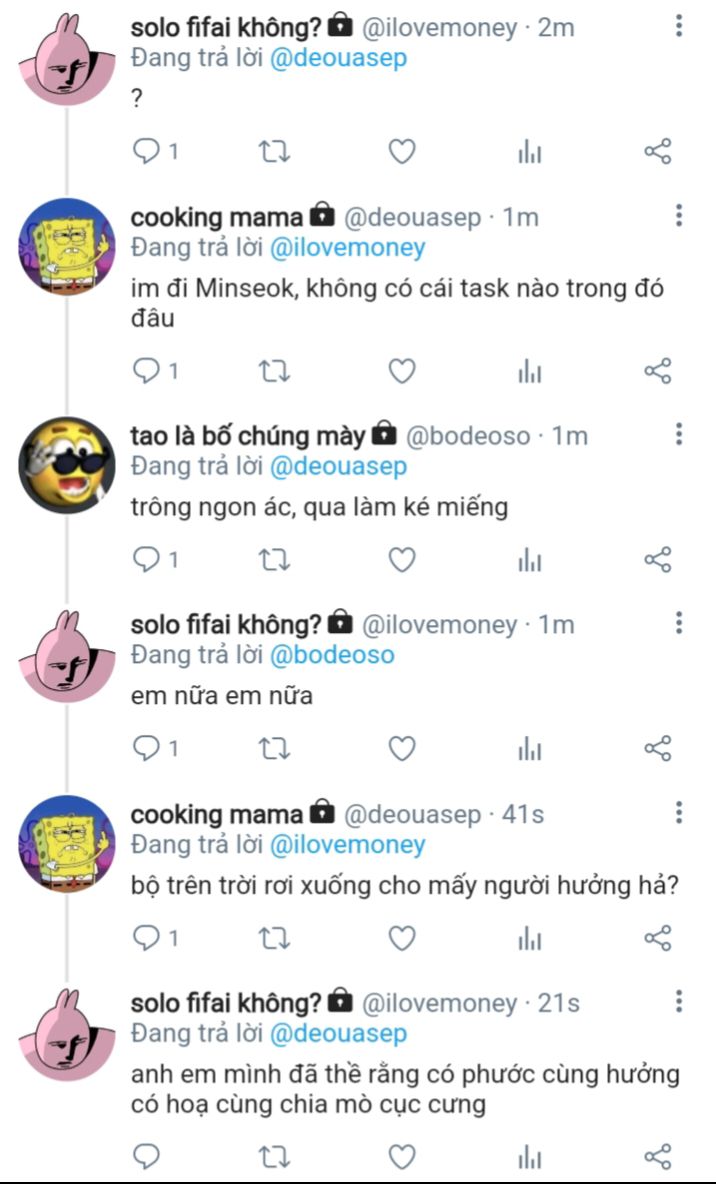Image resolution: width=716 pixels, height=1184 pixels.
Task: Retweet the last tweet in the thread
Action: coord(274,1157)
